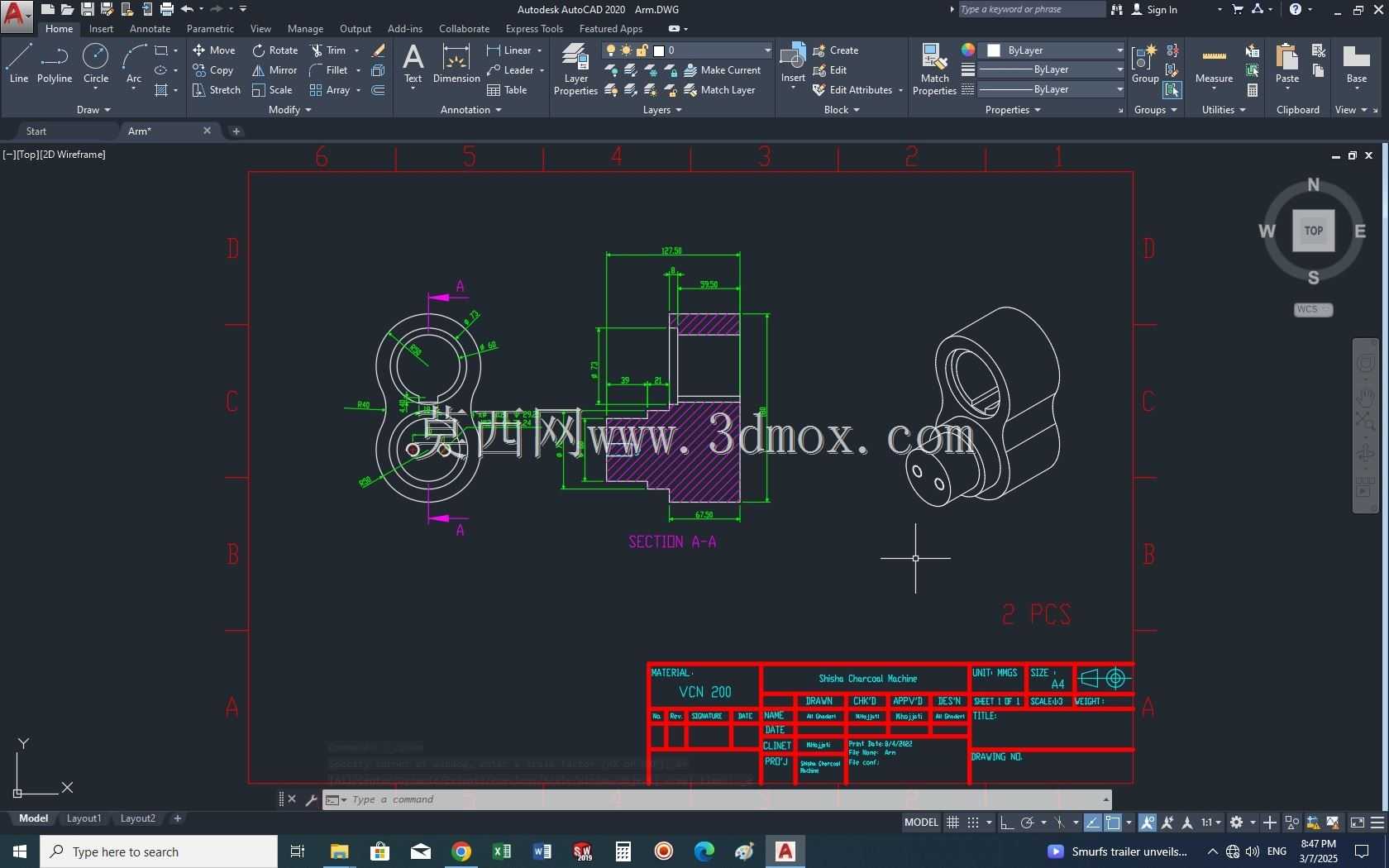Insert a Table

pyautogui.click(x=508, y=90)
